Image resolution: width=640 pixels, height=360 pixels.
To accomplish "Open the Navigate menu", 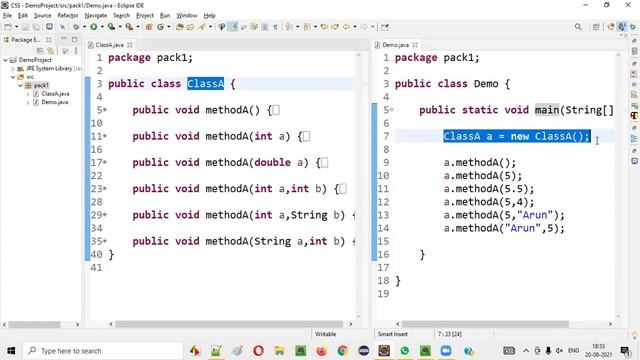I will coord(96,16).
